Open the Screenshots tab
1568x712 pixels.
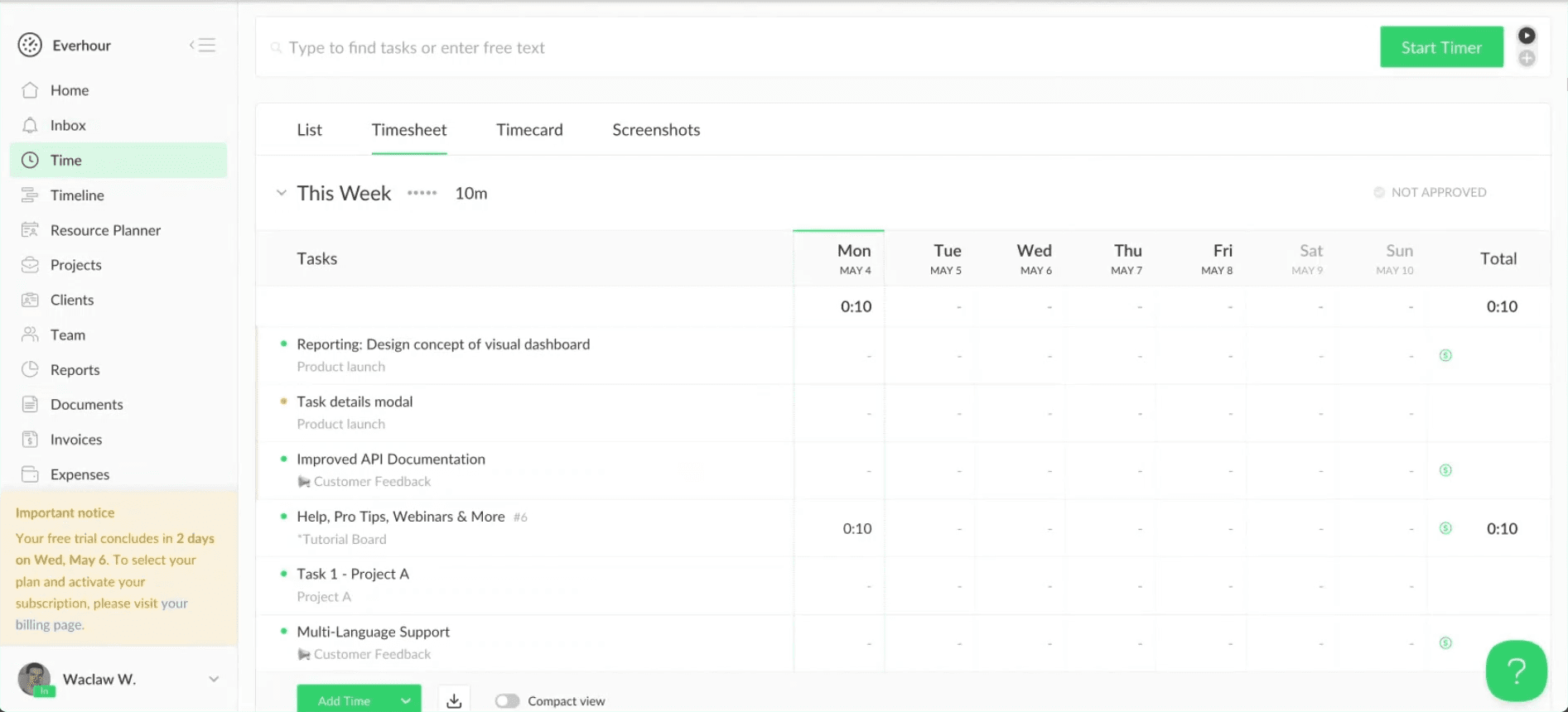coord(656,130)
